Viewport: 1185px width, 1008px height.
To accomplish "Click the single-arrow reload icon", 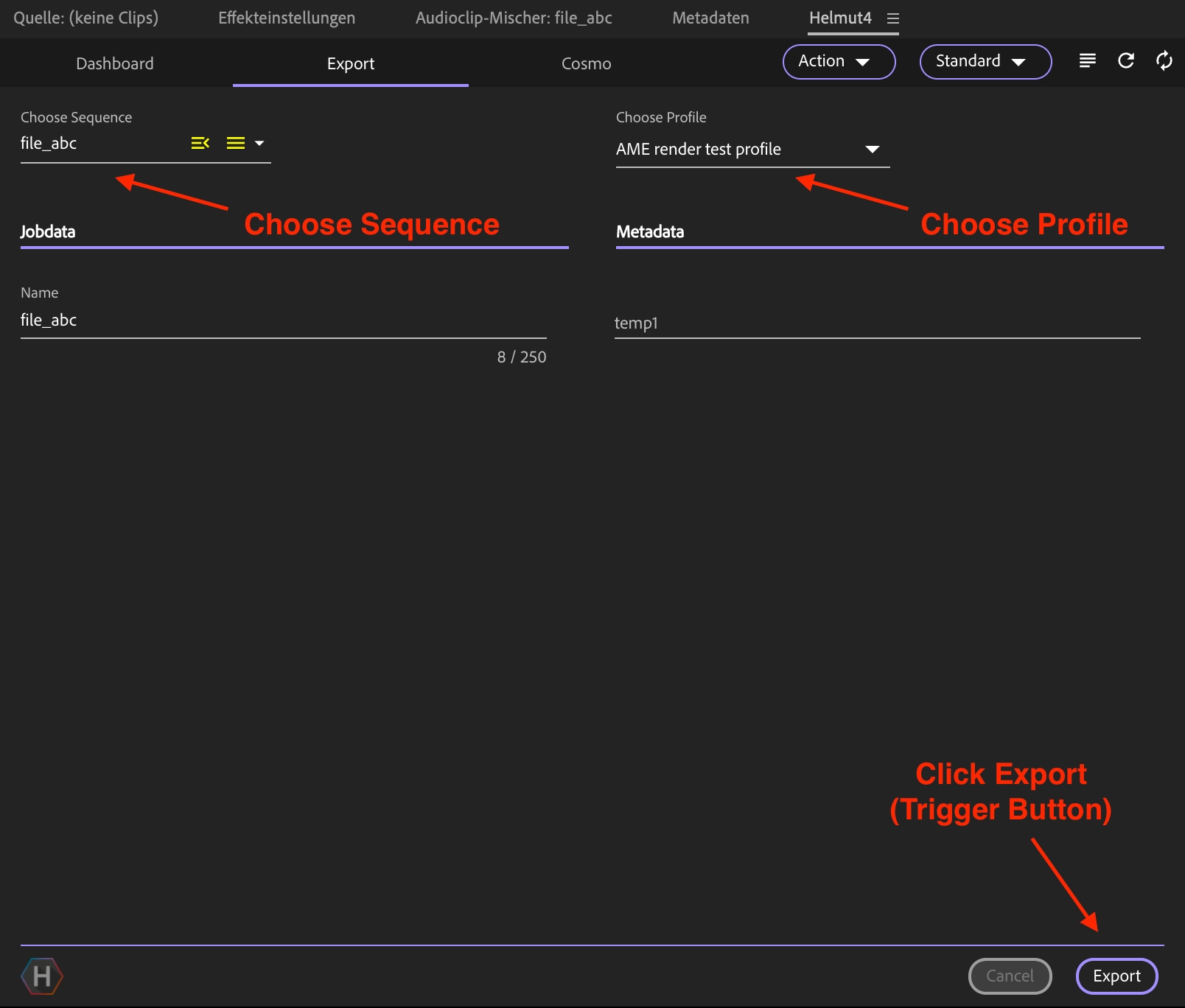I will 1125,61.
